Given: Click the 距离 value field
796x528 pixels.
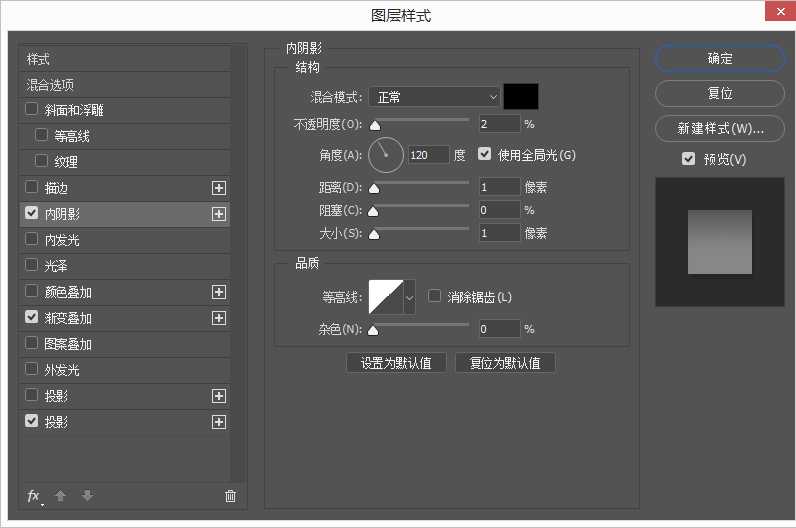Looking at the screenshot, I should coord(500,187).
